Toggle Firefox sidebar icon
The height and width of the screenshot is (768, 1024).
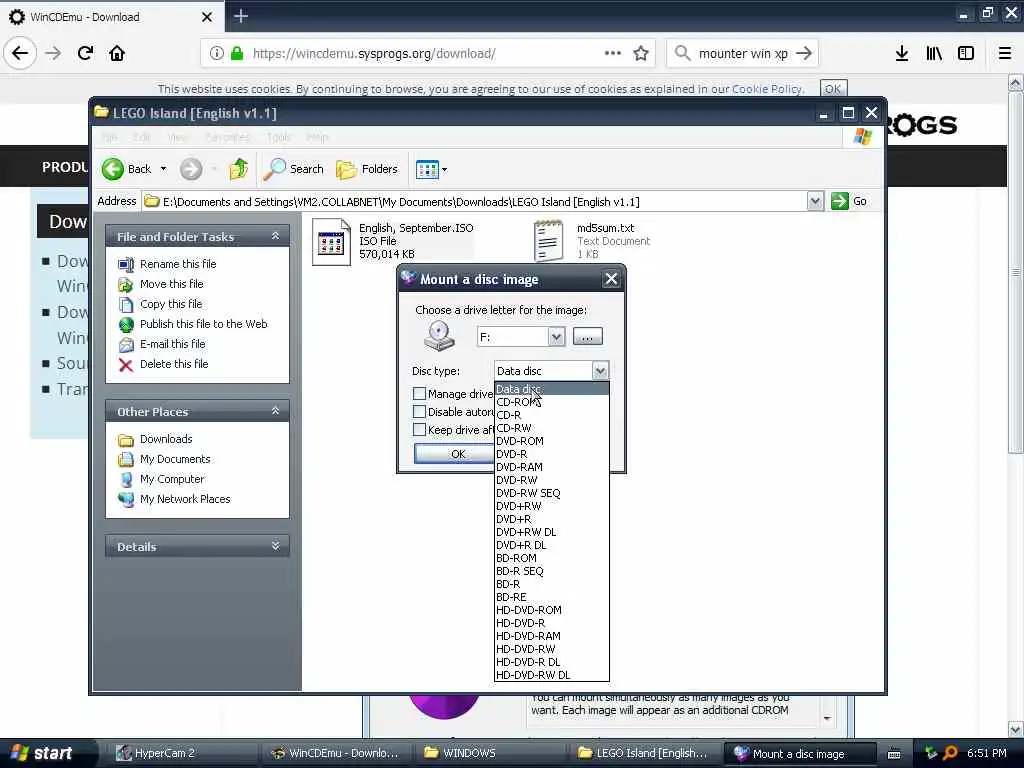(x=966, y=53)
